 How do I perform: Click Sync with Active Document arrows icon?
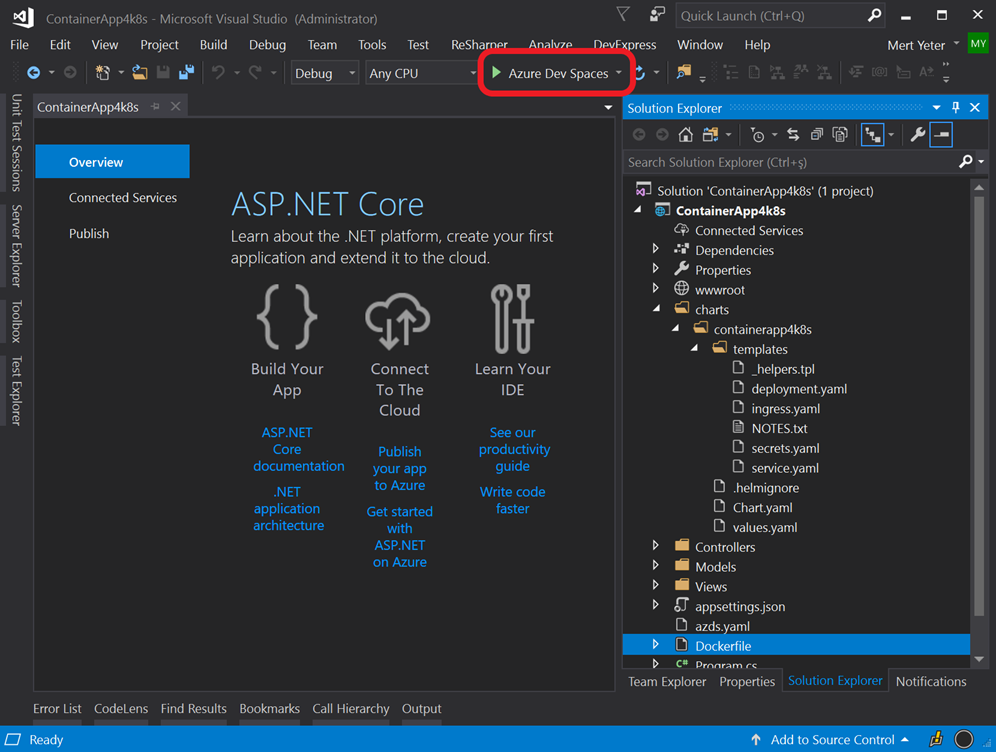click(x=793, y=135)
